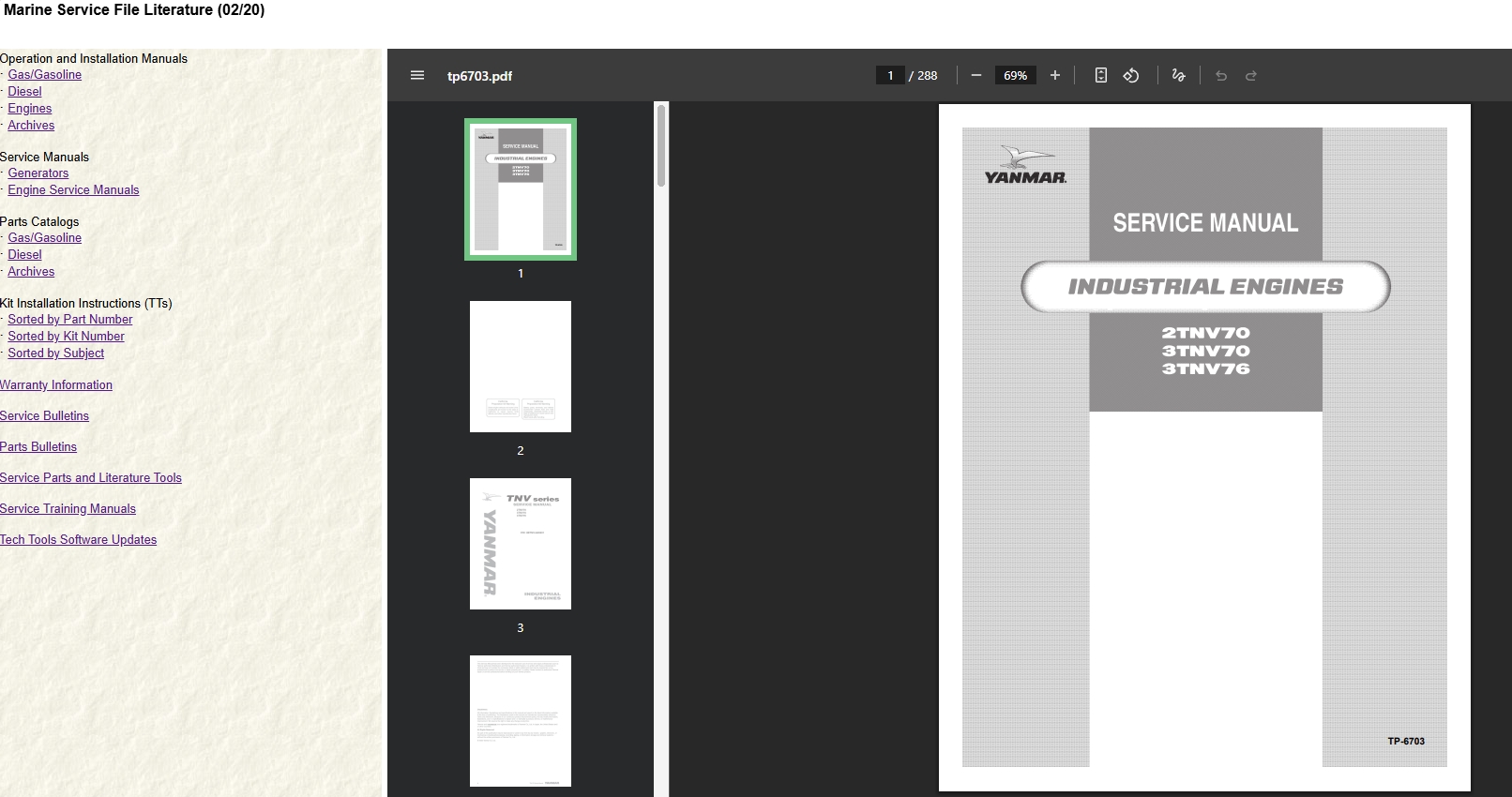Click the redo arrow in PDF toolbar

pos(1251,76)
